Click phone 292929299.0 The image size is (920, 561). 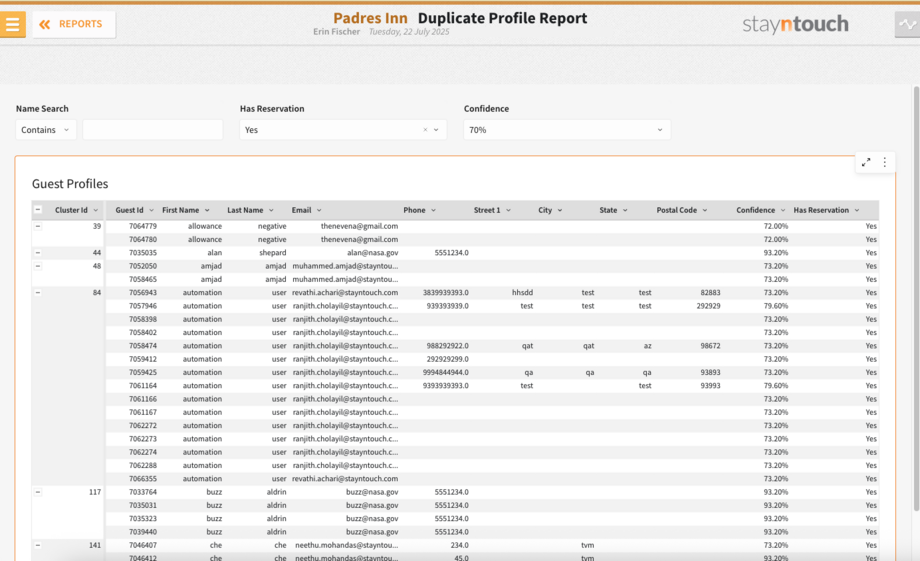[447, 359]
